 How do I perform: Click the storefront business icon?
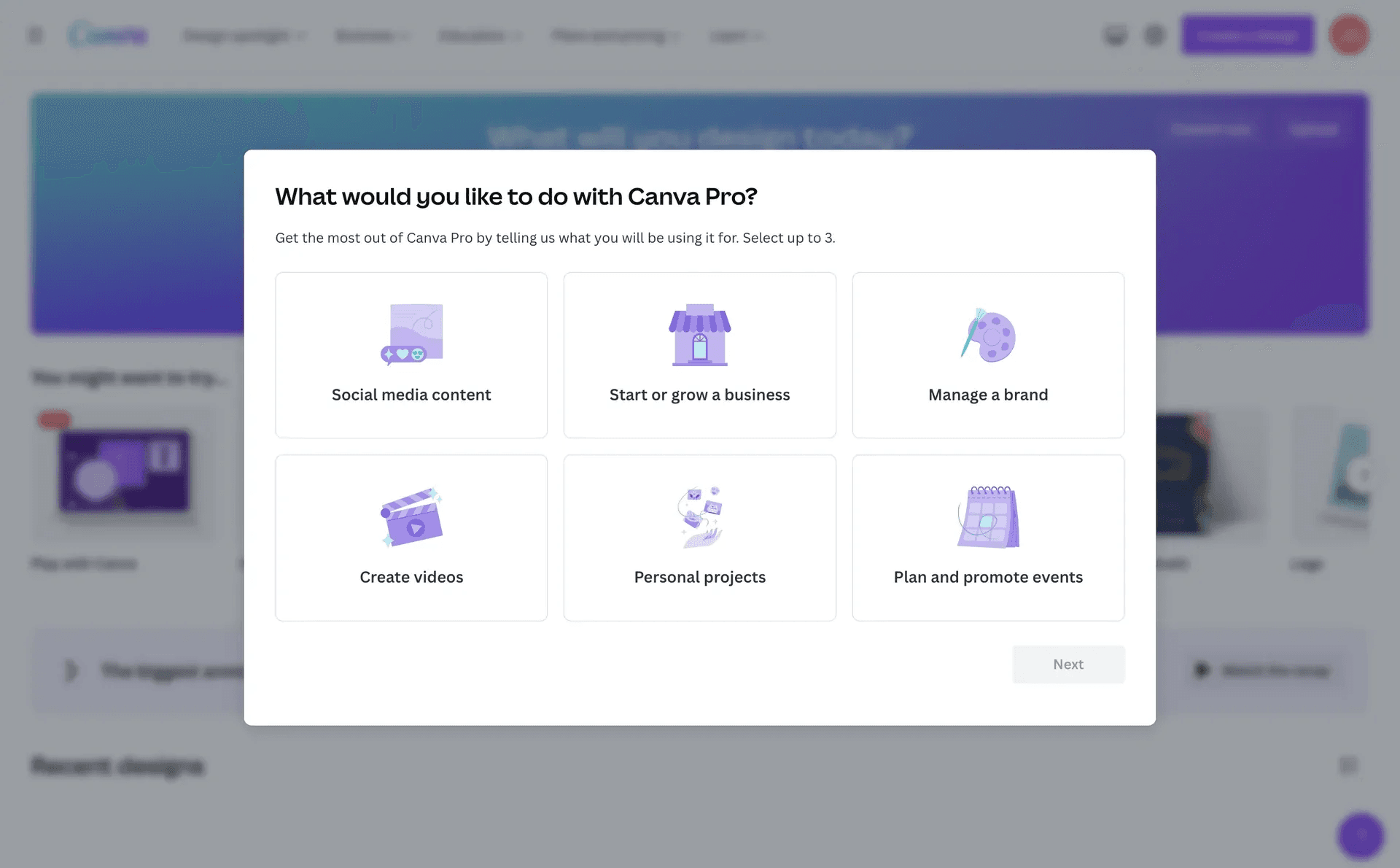click(700, 335)
